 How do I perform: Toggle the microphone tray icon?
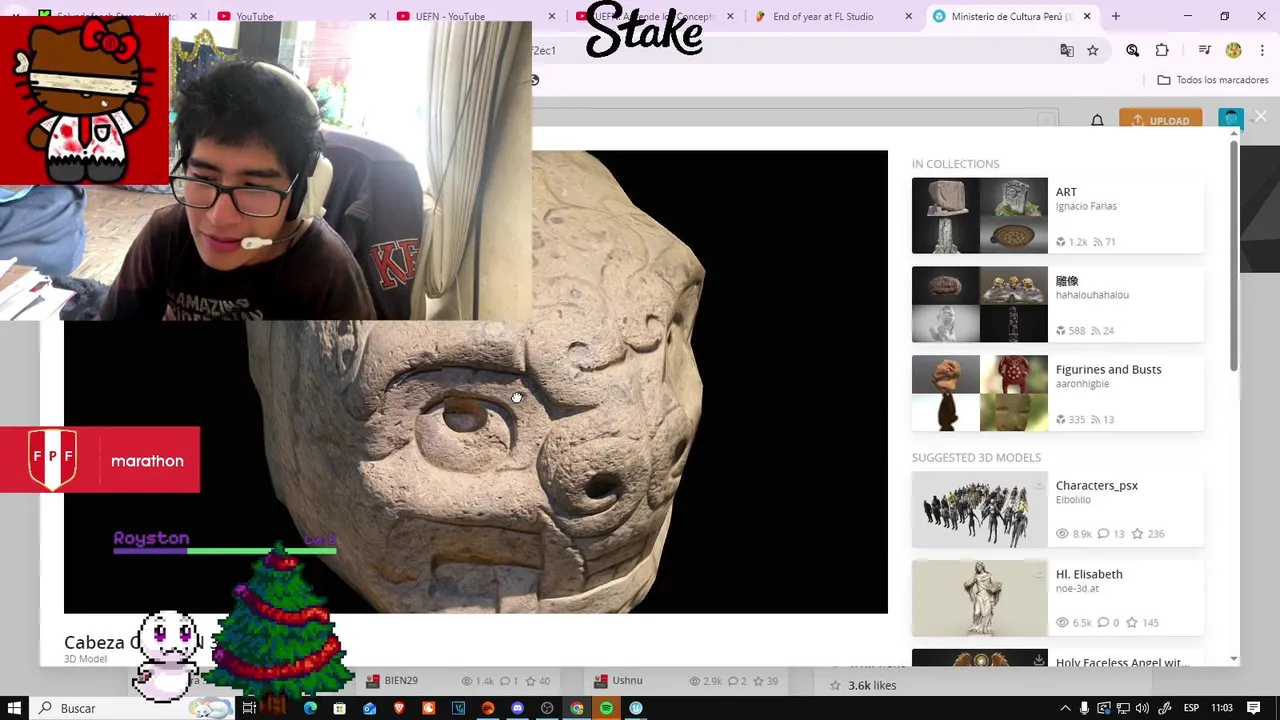(1084, 708)
